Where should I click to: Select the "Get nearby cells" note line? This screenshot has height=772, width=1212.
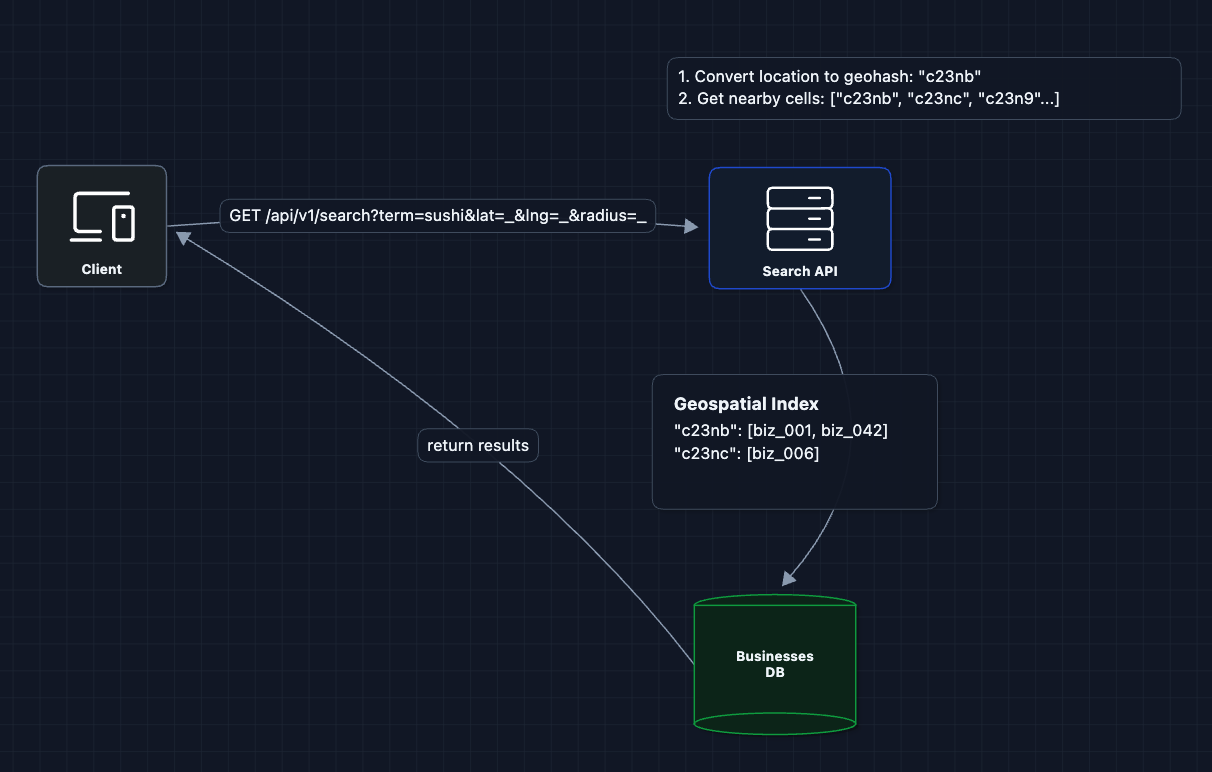click(x=868, y=98)
